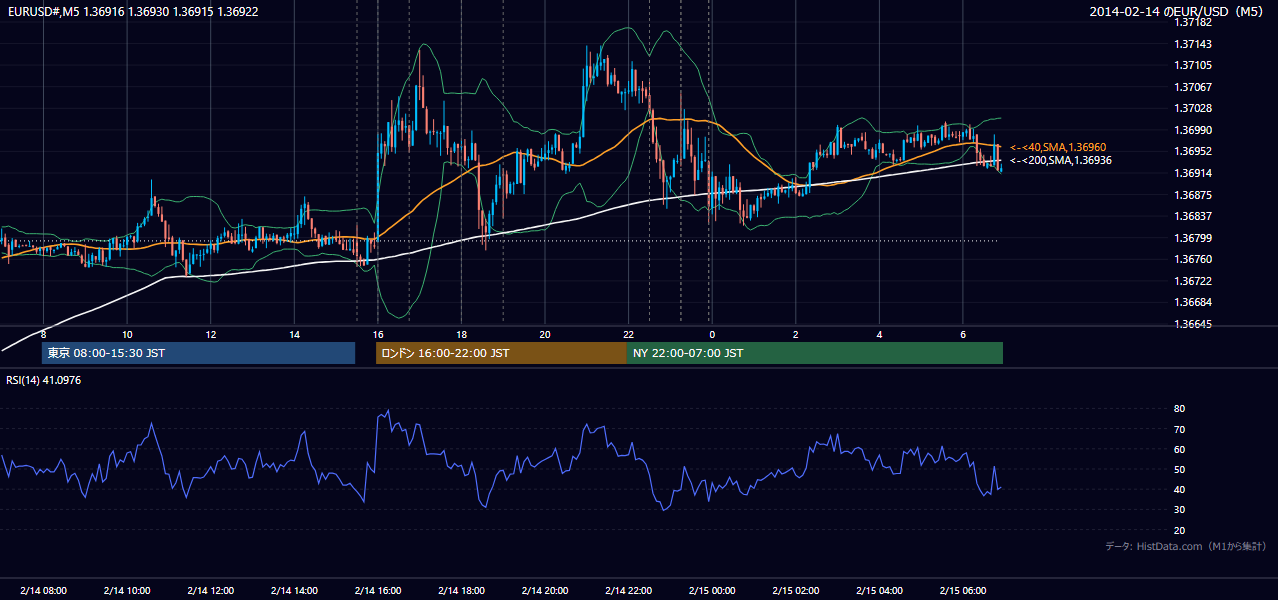Click price axis value 1.36837
Screen dimensions: 1278x600
[x=1193, y=216]
